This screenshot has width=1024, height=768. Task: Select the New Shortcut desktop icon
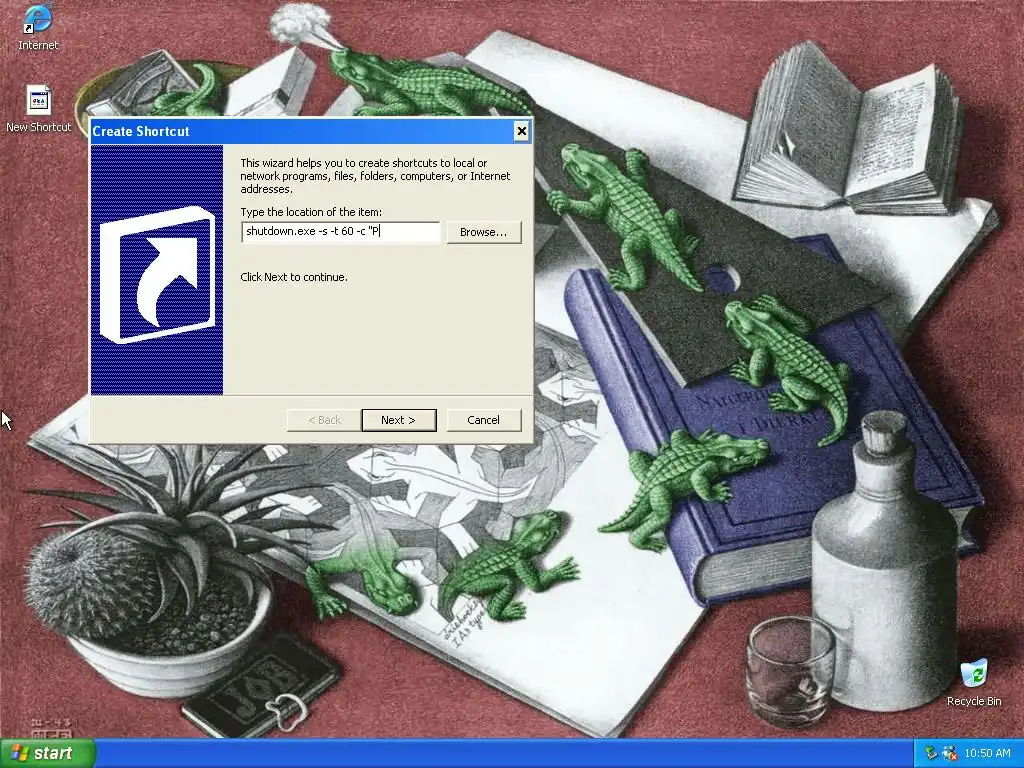[38, 109]
